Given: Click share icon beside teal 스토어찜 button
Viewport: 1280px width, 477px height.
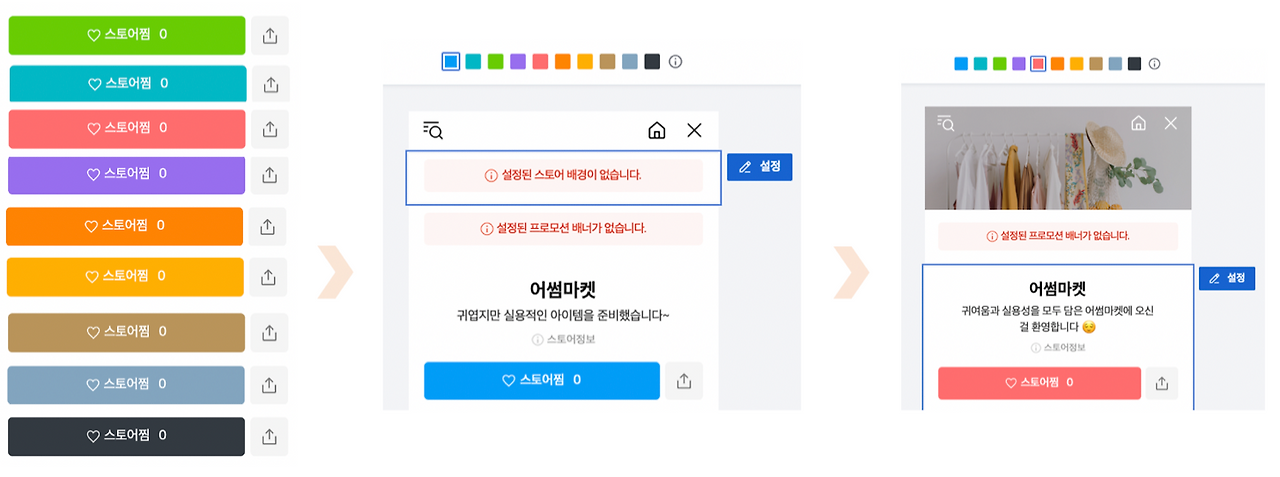Looking at the screenshot, I should tap(269, 84).
